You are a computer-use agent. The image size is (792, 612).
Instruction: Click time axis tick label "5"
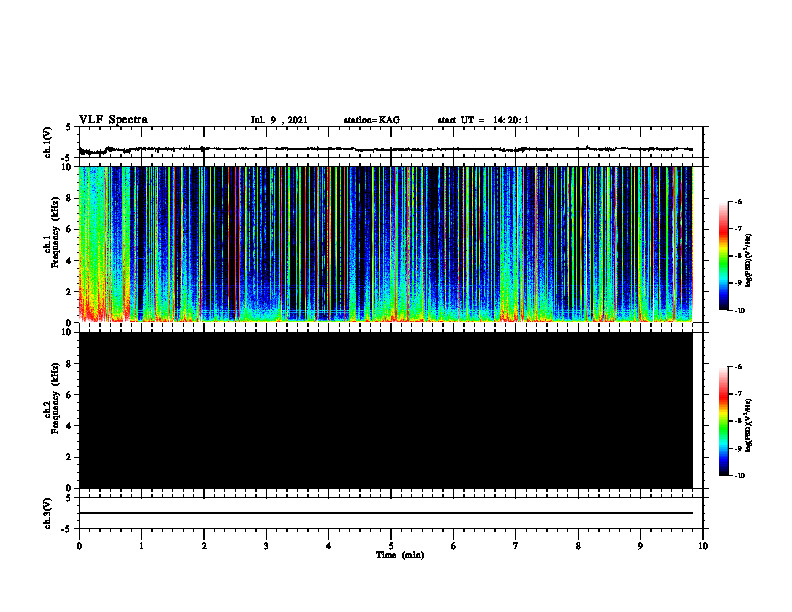pos(391,546)
